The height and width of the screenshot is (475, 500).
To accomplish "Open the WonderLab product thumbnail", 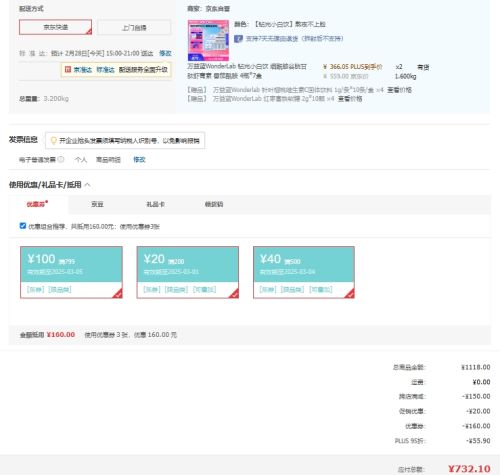I will pyautogui.click(x=208, y=40).
